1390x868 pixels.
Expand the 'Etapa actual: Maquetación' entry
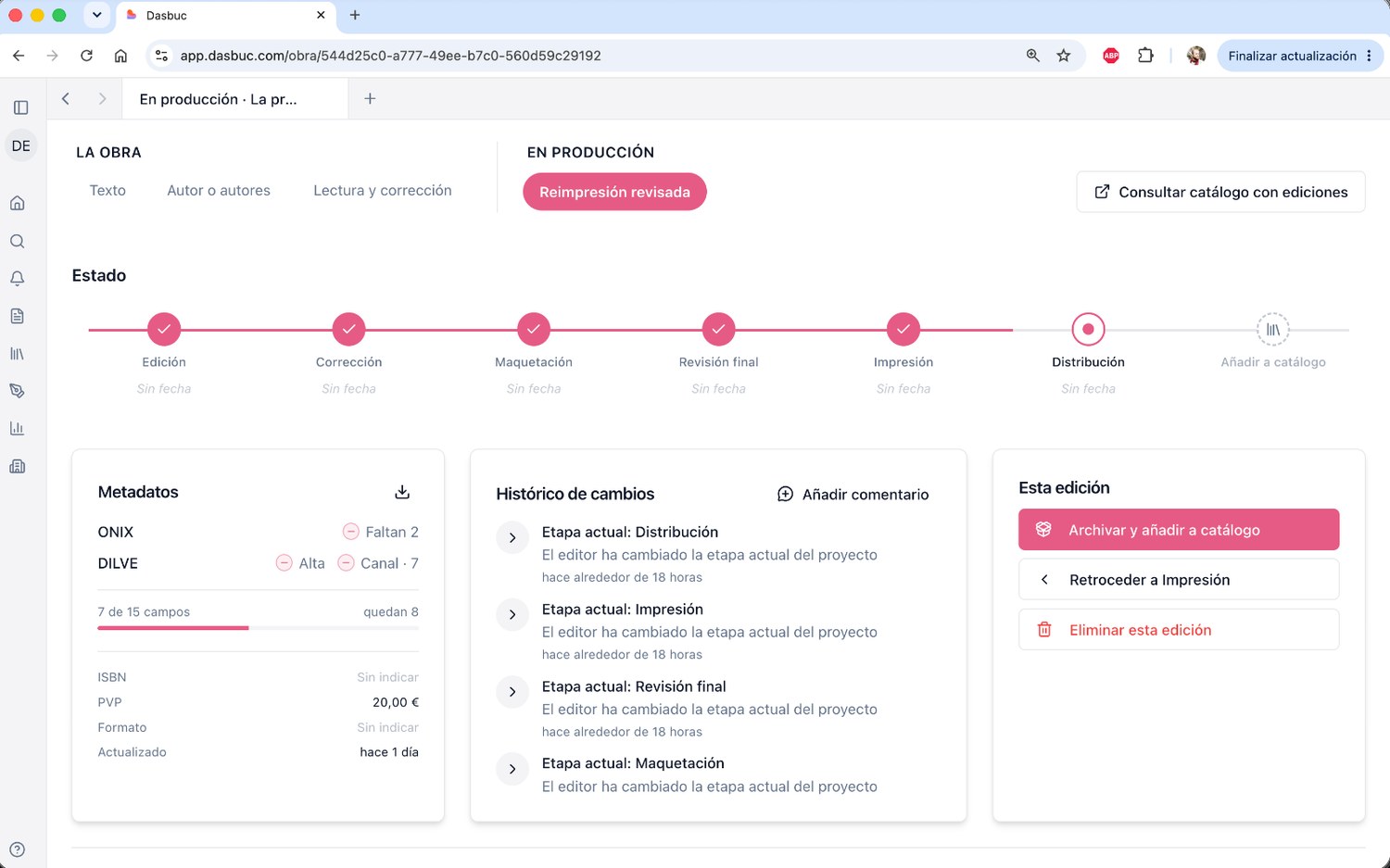(512, 769)
